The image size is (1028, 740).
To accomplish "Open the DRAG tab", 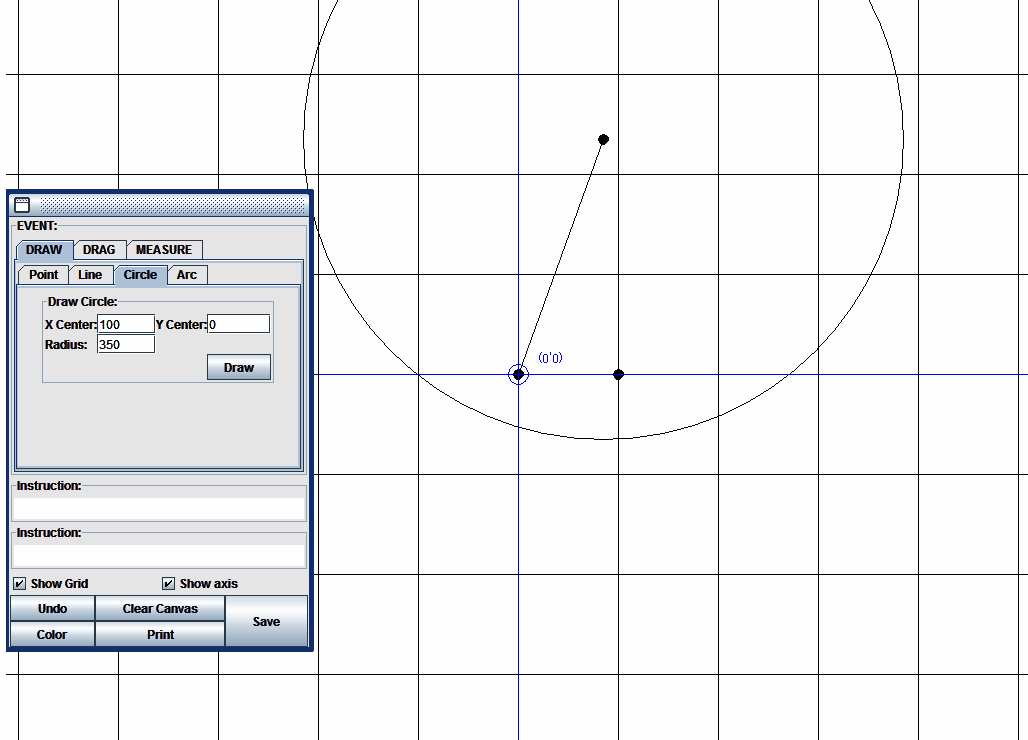I will click(99, 250).
